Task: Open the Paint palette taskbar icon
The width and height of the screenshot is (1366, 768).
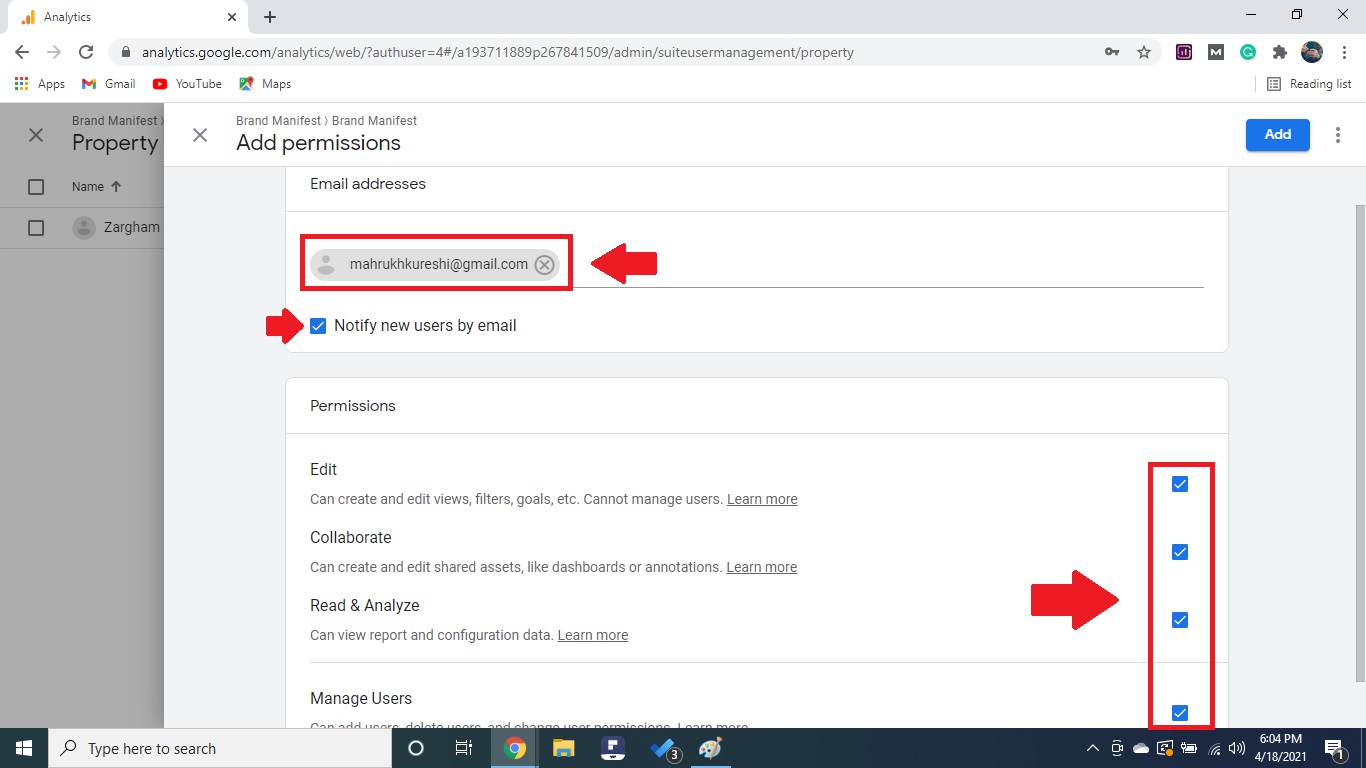Action: 710,748
